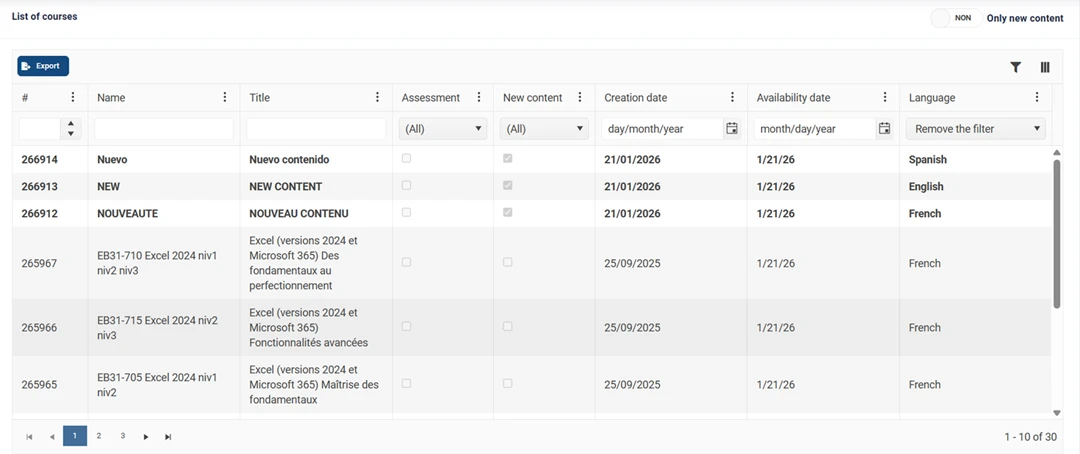Screen dimensions: 1080x454
Task: Select the 'EB31-710 Excel 2024 niv1 niv2 niv3' cell
Action: 164,263
